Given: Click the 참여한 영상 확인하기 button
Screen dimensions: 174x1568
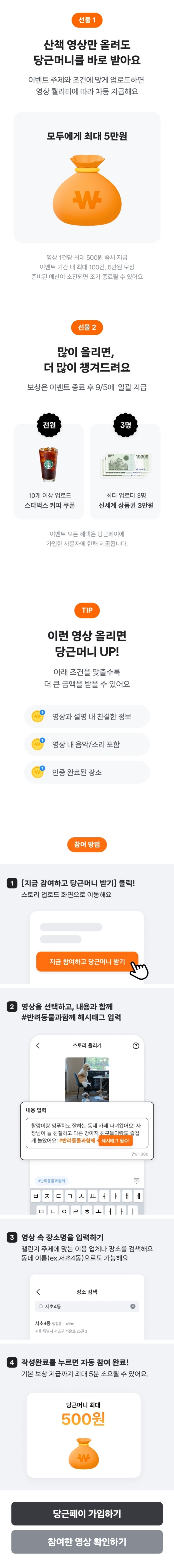Looking at the screenshot, I should [x=87, y=1541].
